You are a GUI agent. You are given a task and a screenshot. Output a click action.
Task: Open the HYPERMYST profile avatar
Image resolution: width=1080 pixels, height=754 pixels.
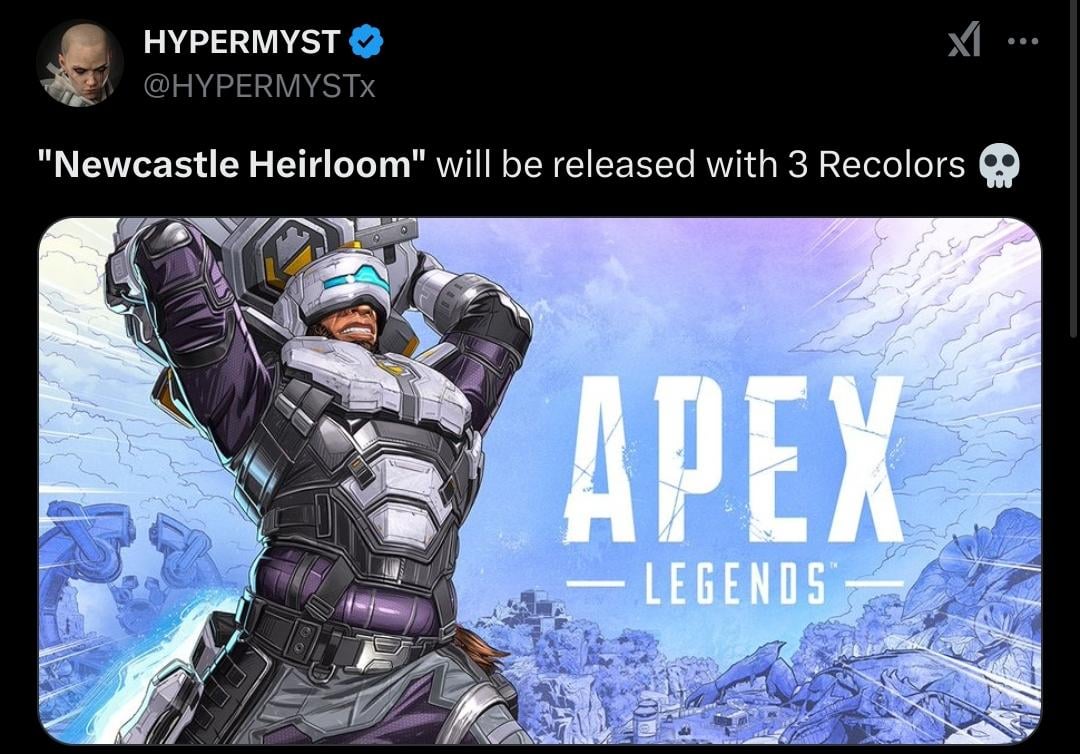pos(80,63)
